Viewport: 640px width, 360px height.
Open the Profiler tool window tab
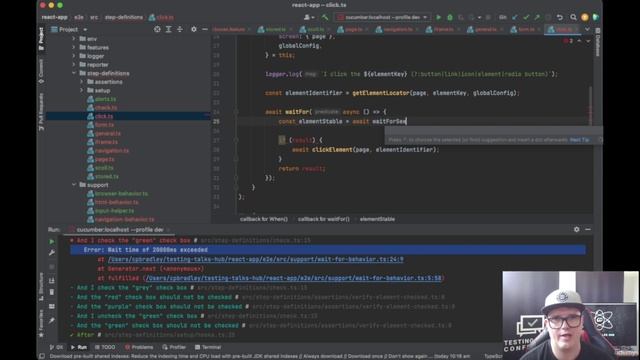(x=174, y=347)
